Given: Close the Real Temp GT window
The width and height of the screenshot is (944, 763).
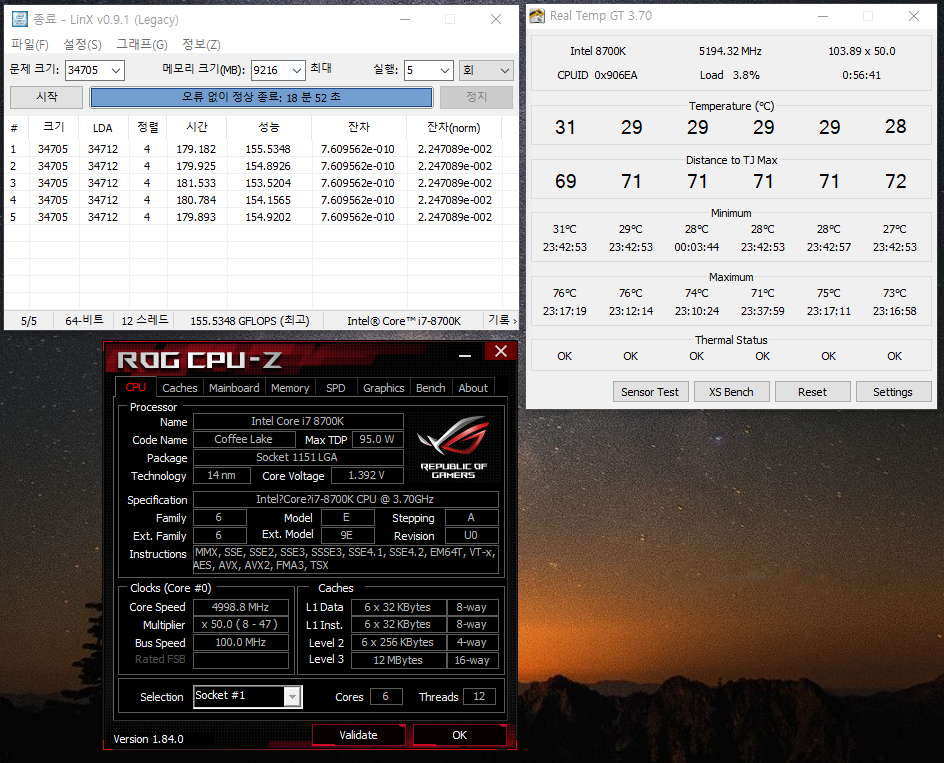Looking at the screenshot, I should coord(914,16).
